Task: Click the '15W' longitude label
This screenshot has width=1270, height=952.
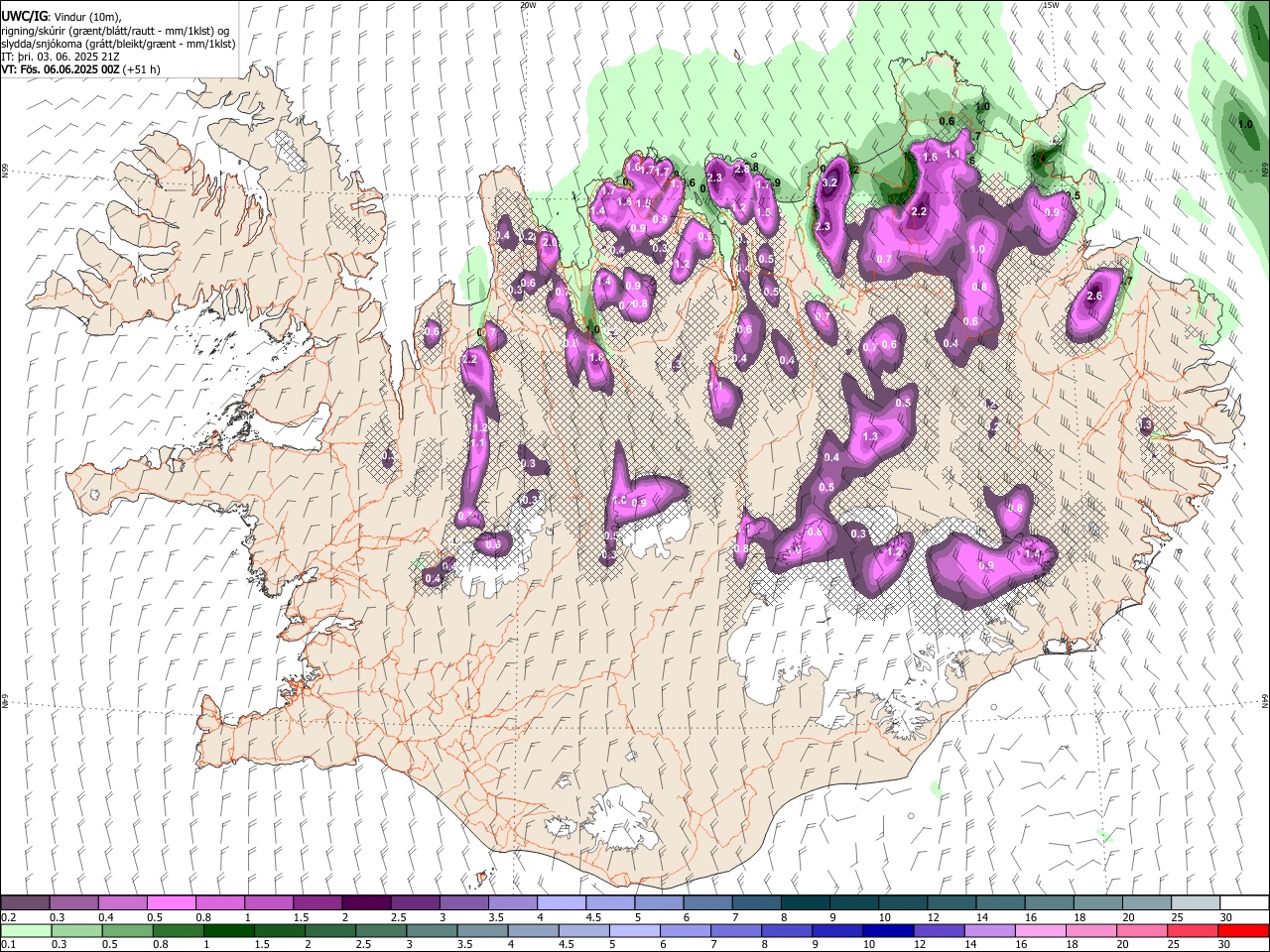Action: click(x=1051, y=5)
